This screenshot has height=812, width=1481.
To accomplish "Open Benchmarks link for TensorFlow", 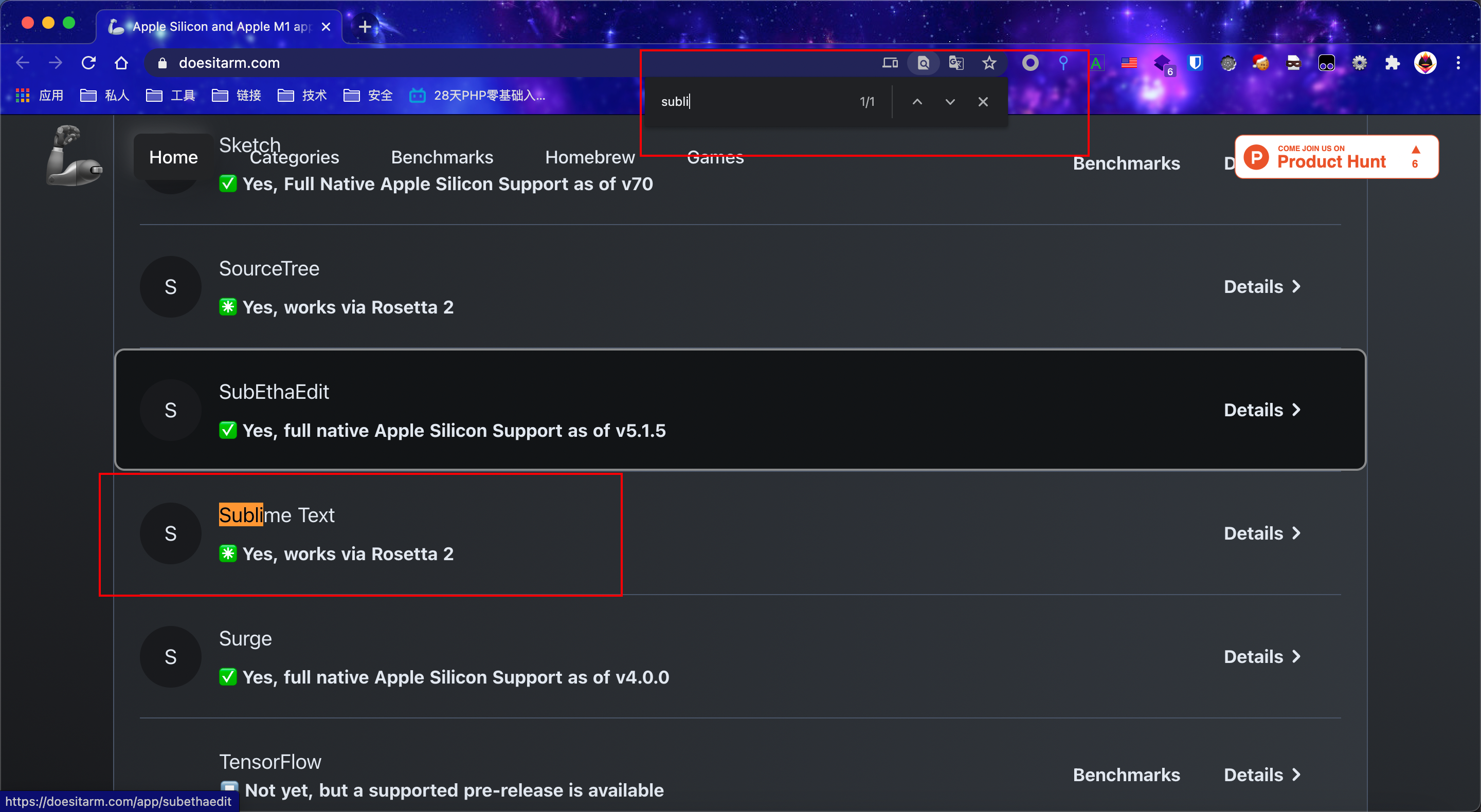I will point(1126,774).
